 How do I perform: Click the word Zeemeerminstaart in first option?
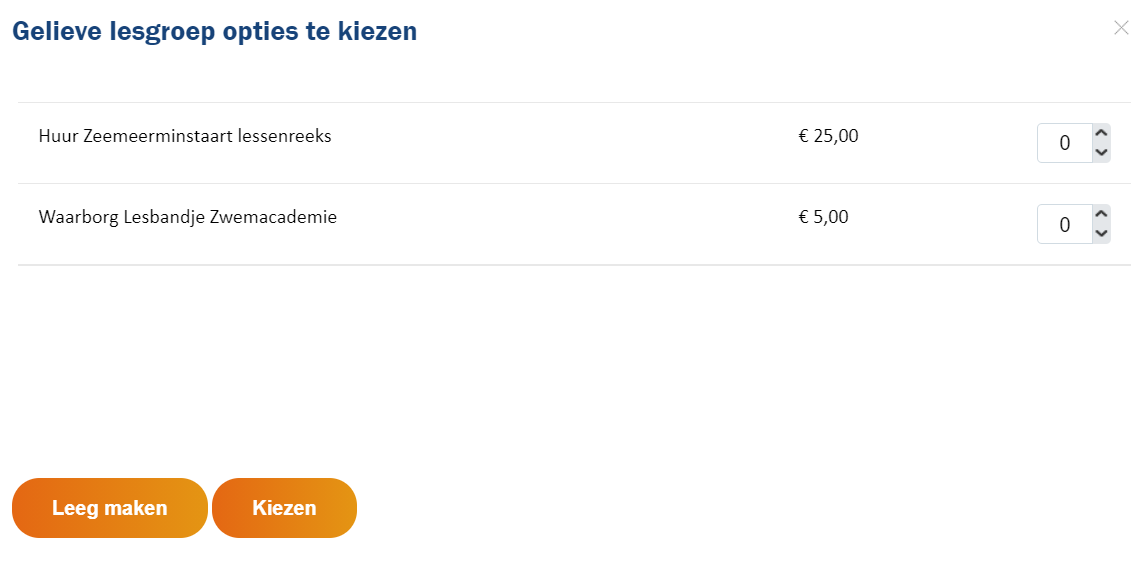[x=159, y=136]
